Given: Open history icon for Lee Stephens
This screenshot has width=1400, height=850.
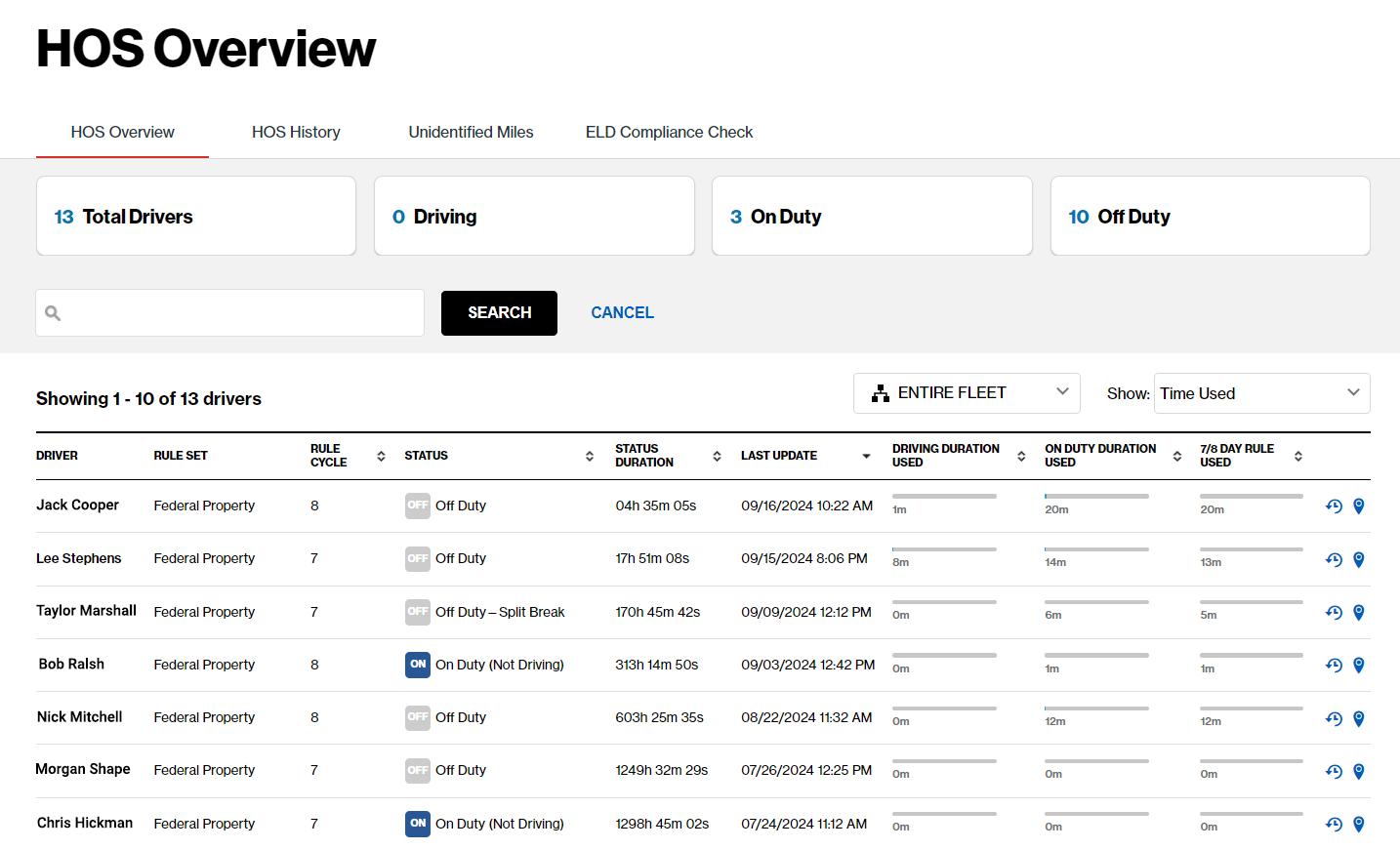Looking at the screenshot, I should point(1334,559).
